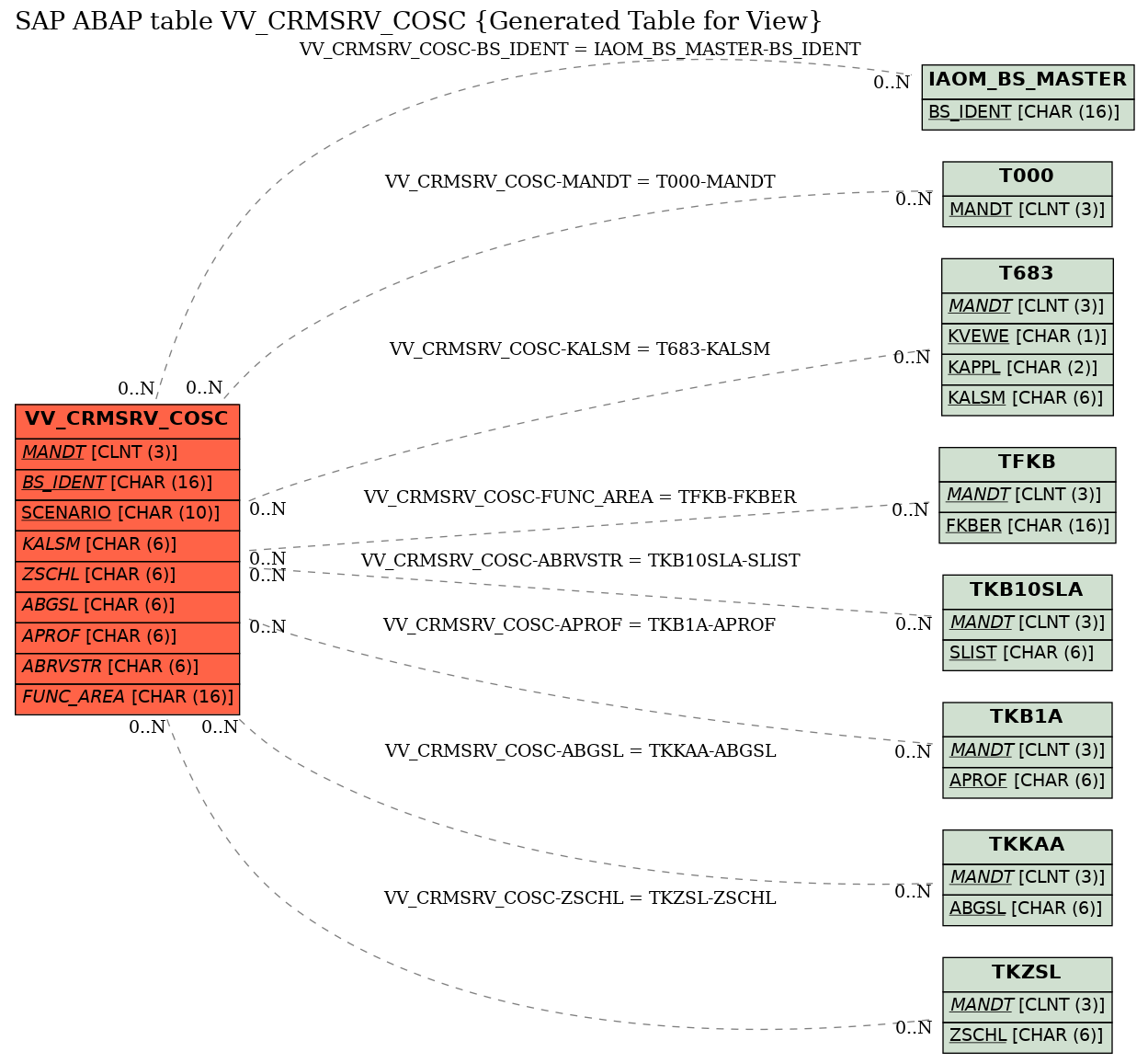
Task: Click the BS_IDENT [CHAR (16)] field in VV_CRMSRV_COSC
Action: coord(128,485)
